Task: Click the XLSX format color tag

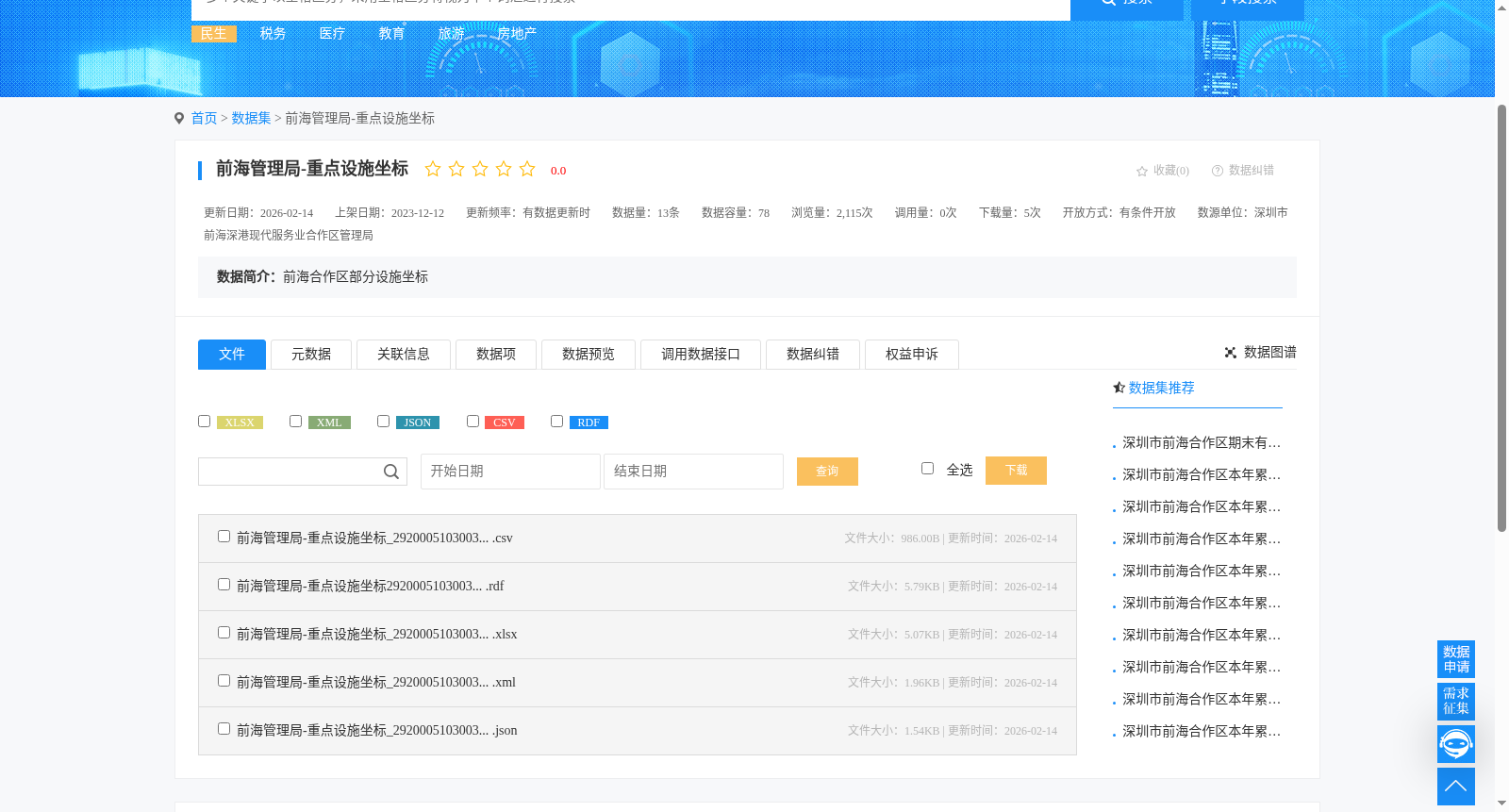Action: [x=240, y=423]
